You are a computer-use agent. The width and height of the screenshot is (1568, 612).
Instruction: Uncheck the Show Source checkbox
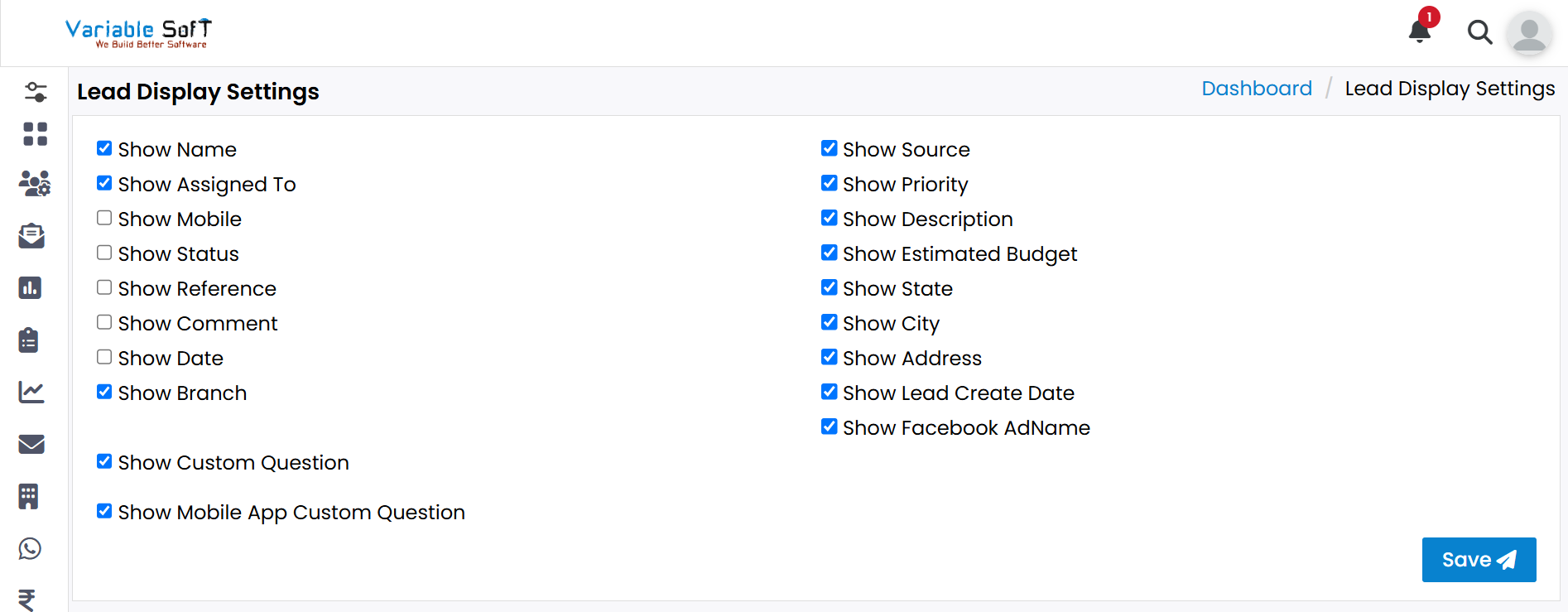click(829, 148)
